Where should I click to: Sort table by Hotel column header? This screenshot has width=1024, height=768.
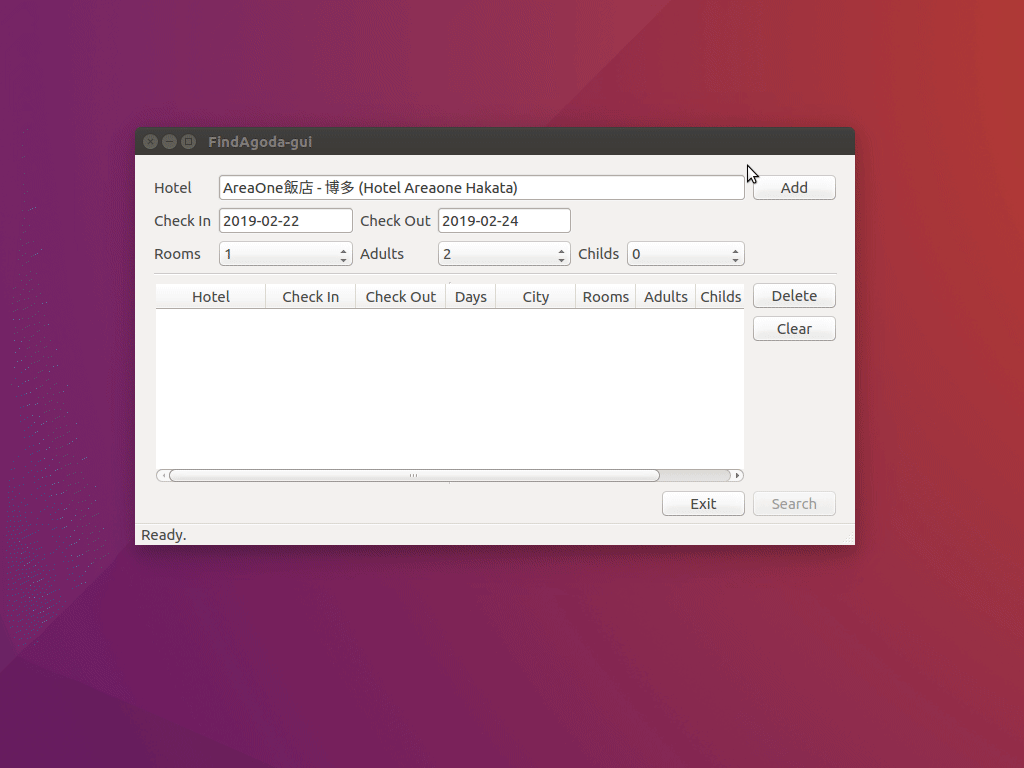(x=211, y=297)
